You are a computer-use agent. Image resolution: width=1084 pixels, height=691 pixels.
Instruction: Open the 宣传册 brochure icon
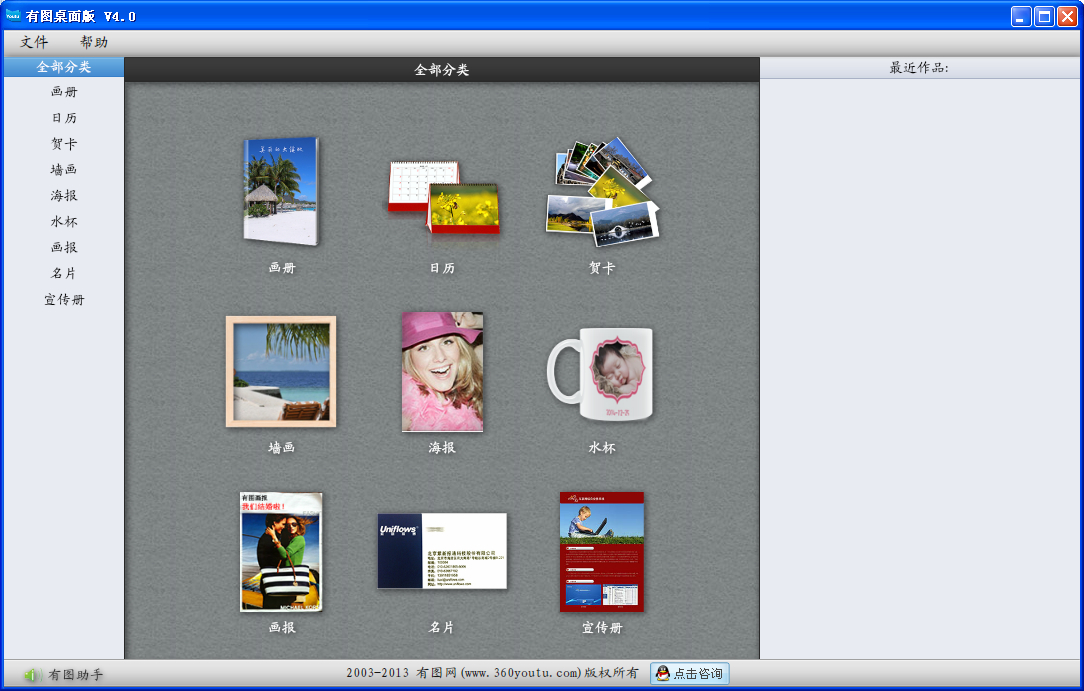(602, 551)
